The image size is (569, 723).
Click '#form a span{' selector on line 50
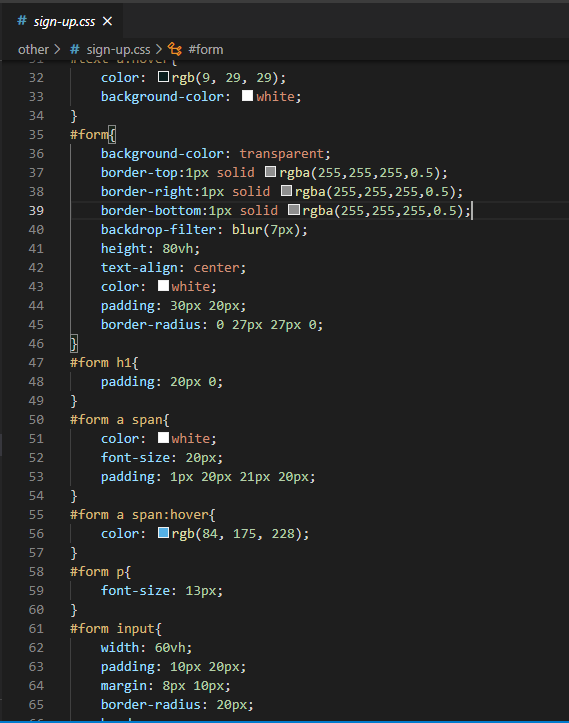click(119, 420)
